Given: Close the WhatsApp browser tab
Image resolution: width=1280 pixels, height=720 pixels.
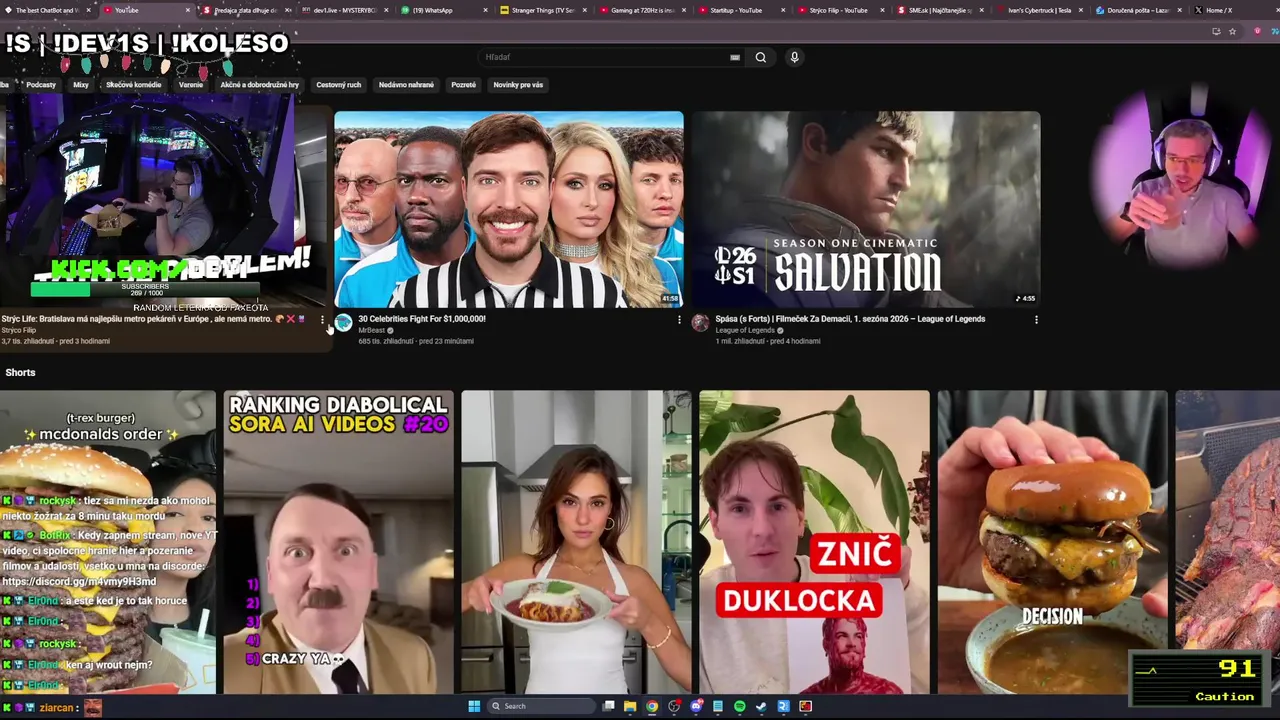Looking at the screenshot, I should [x=486, y=10].
